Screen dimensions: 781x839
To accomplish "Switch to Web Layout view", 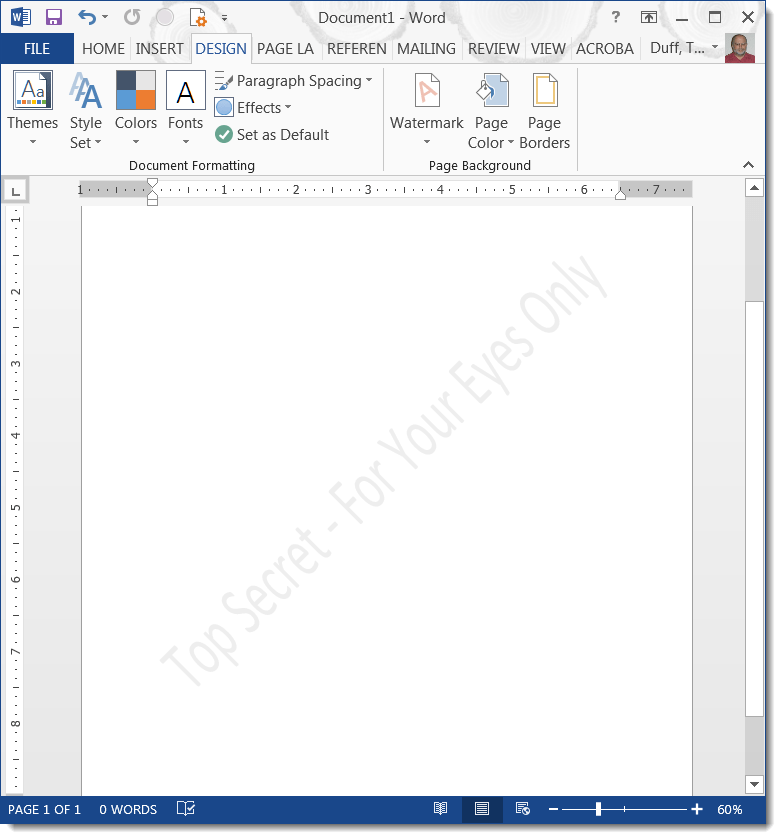I will click(521, 809).
